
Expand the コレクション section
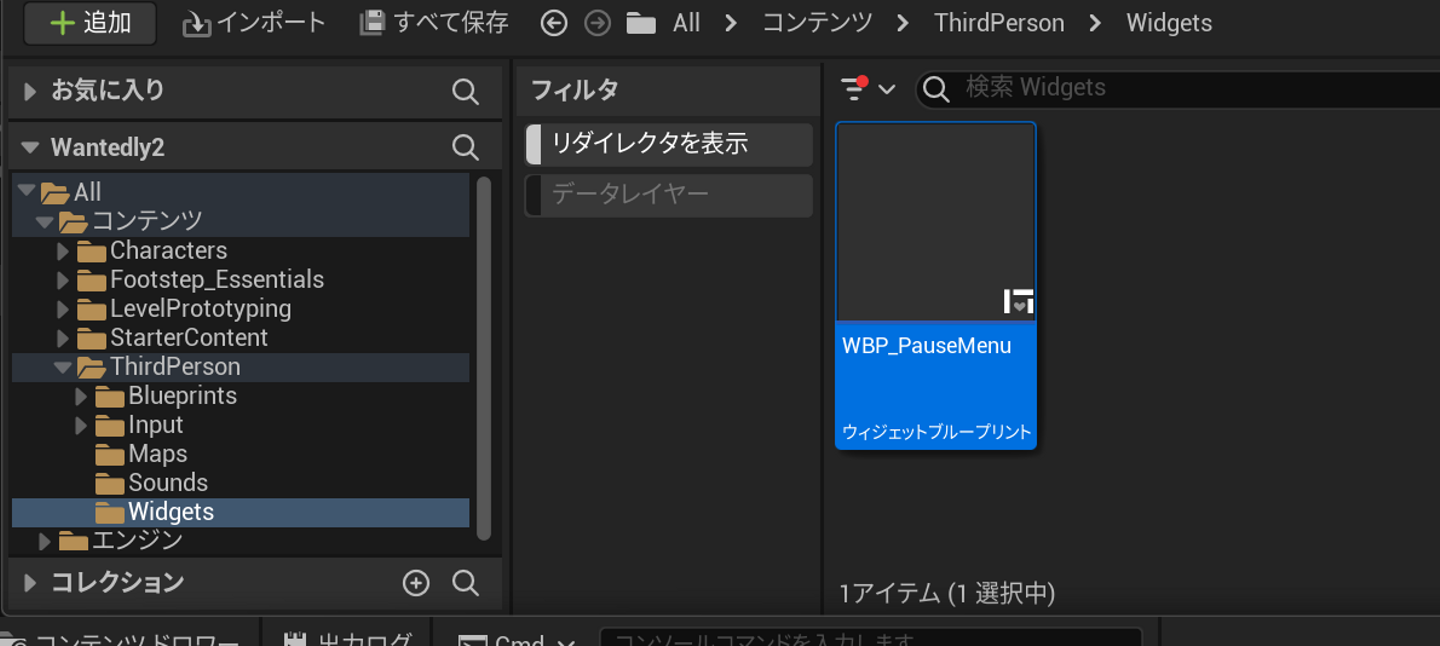[30, 583]
